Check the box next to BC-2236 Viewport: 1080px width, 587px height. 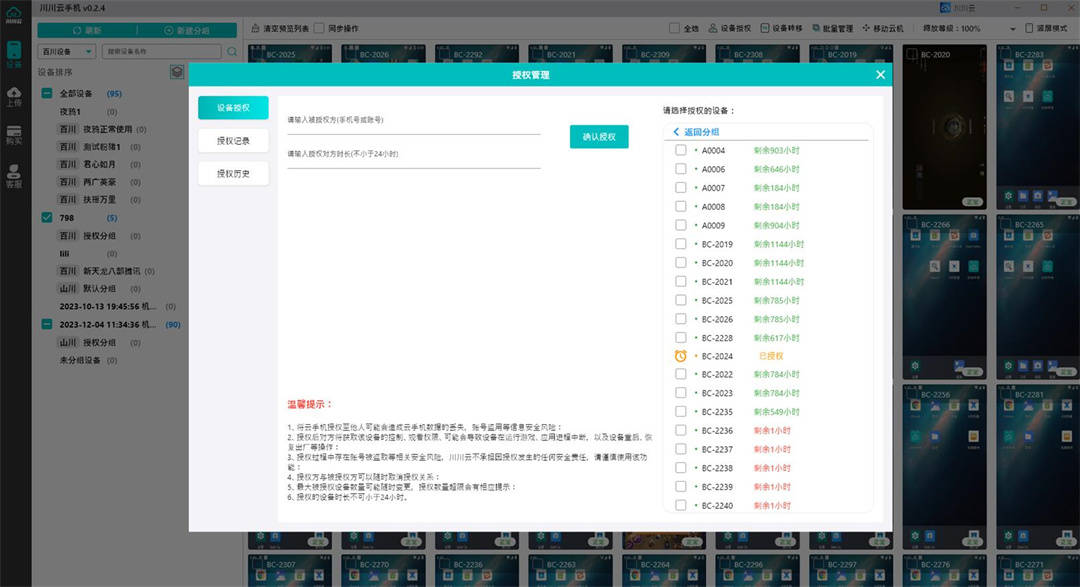681,431
